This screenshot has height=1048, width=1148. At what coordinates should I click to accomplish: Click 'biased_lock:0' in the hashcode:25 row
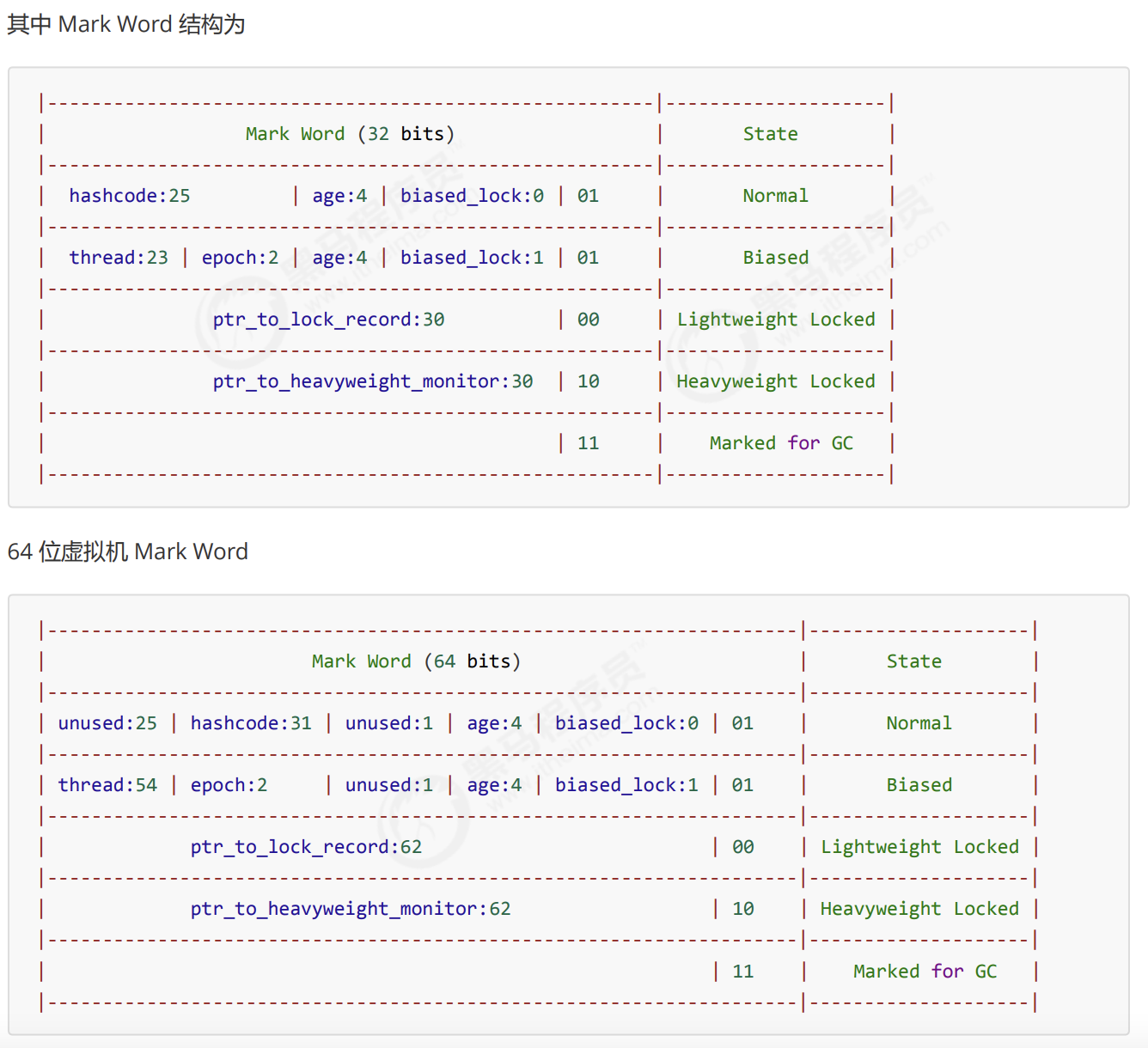coord(472,196)
